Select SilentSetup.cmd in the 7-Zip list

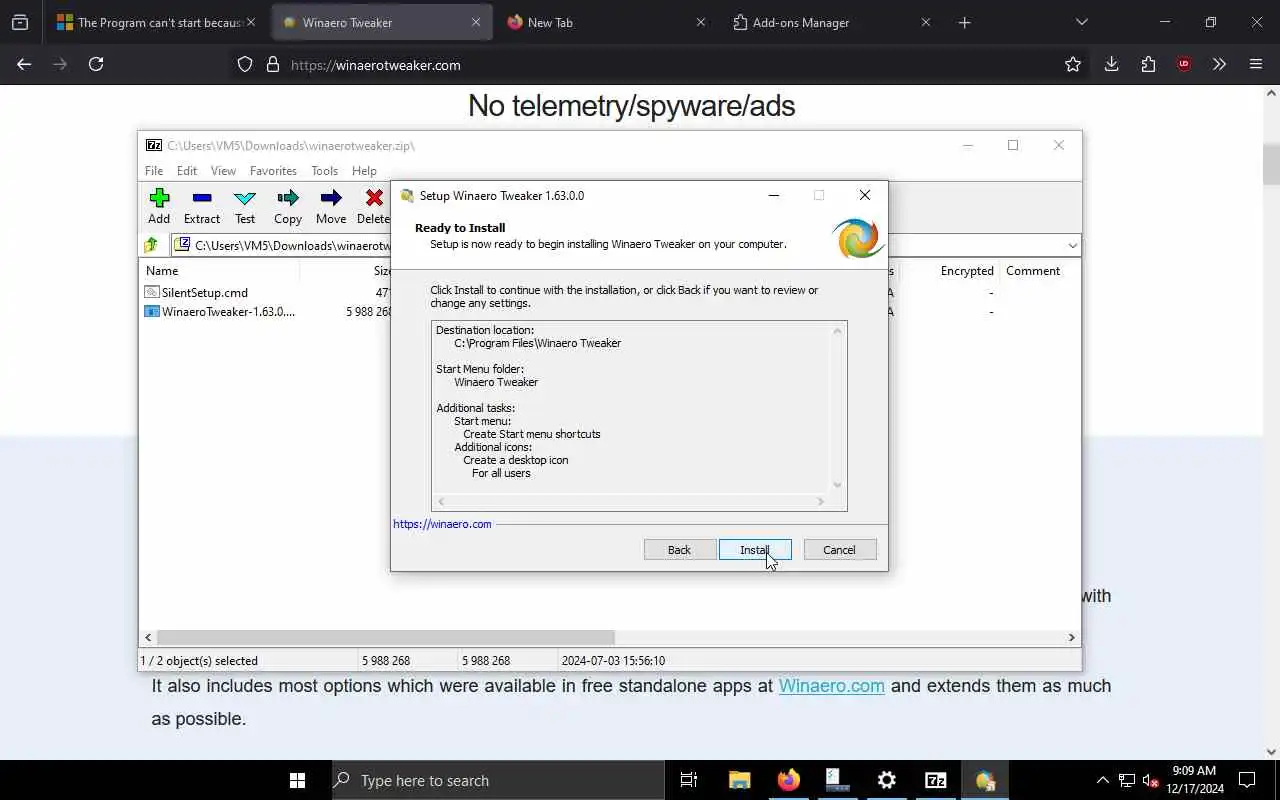click(205, 293)
